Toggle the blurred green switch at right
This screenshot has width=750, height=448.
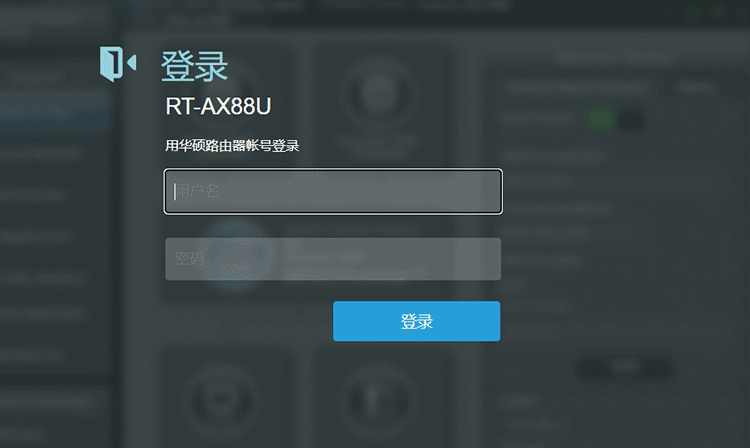coord(601,120)
